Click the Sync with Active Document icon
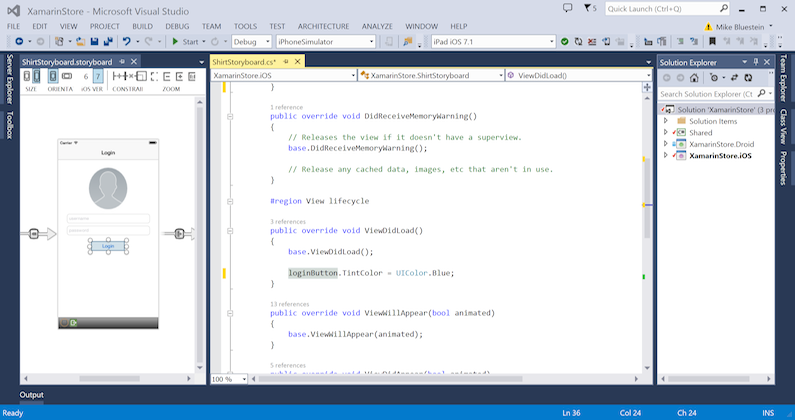 click(734, 78)
